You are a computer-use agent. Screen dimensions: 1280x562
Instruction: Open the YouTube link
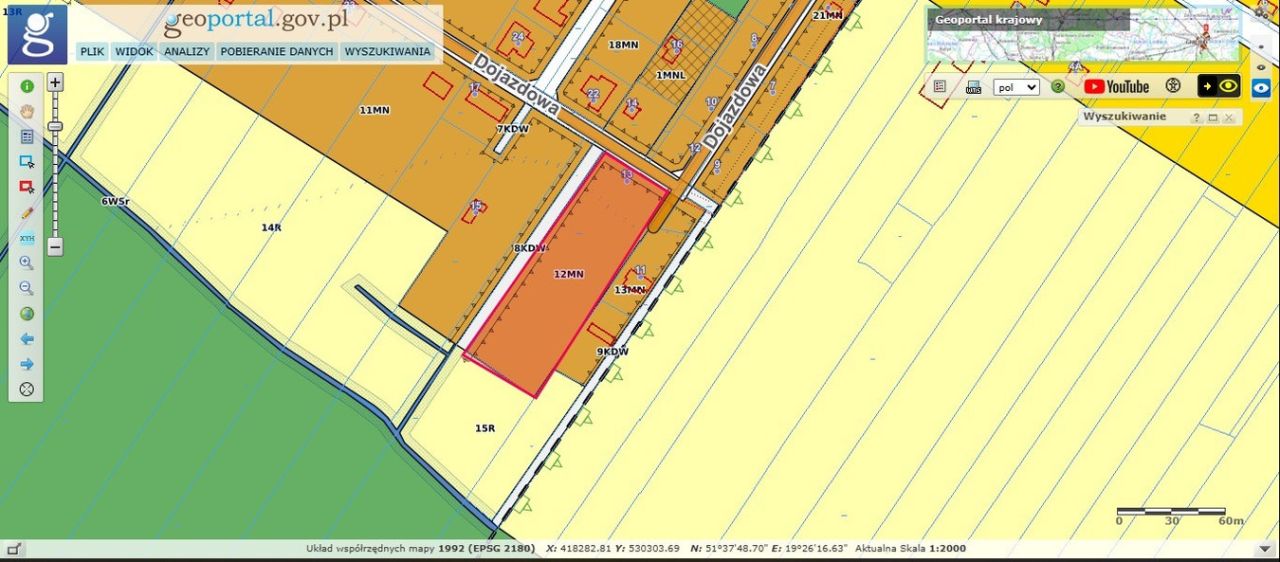point(1117,87)
